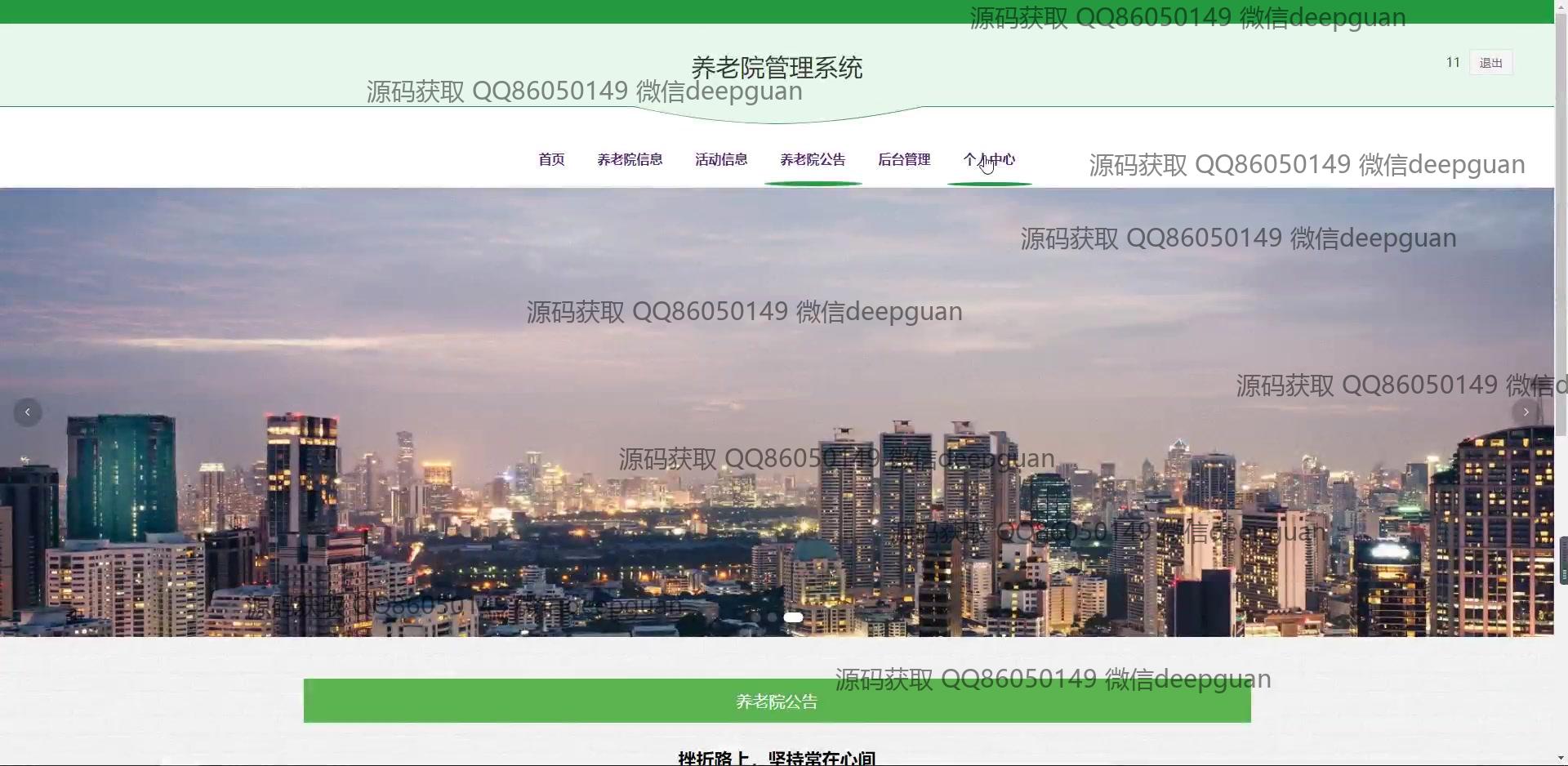Open 养老院信息 navigation item
This screenshot has height=766, width=1568.
[630, 159]
